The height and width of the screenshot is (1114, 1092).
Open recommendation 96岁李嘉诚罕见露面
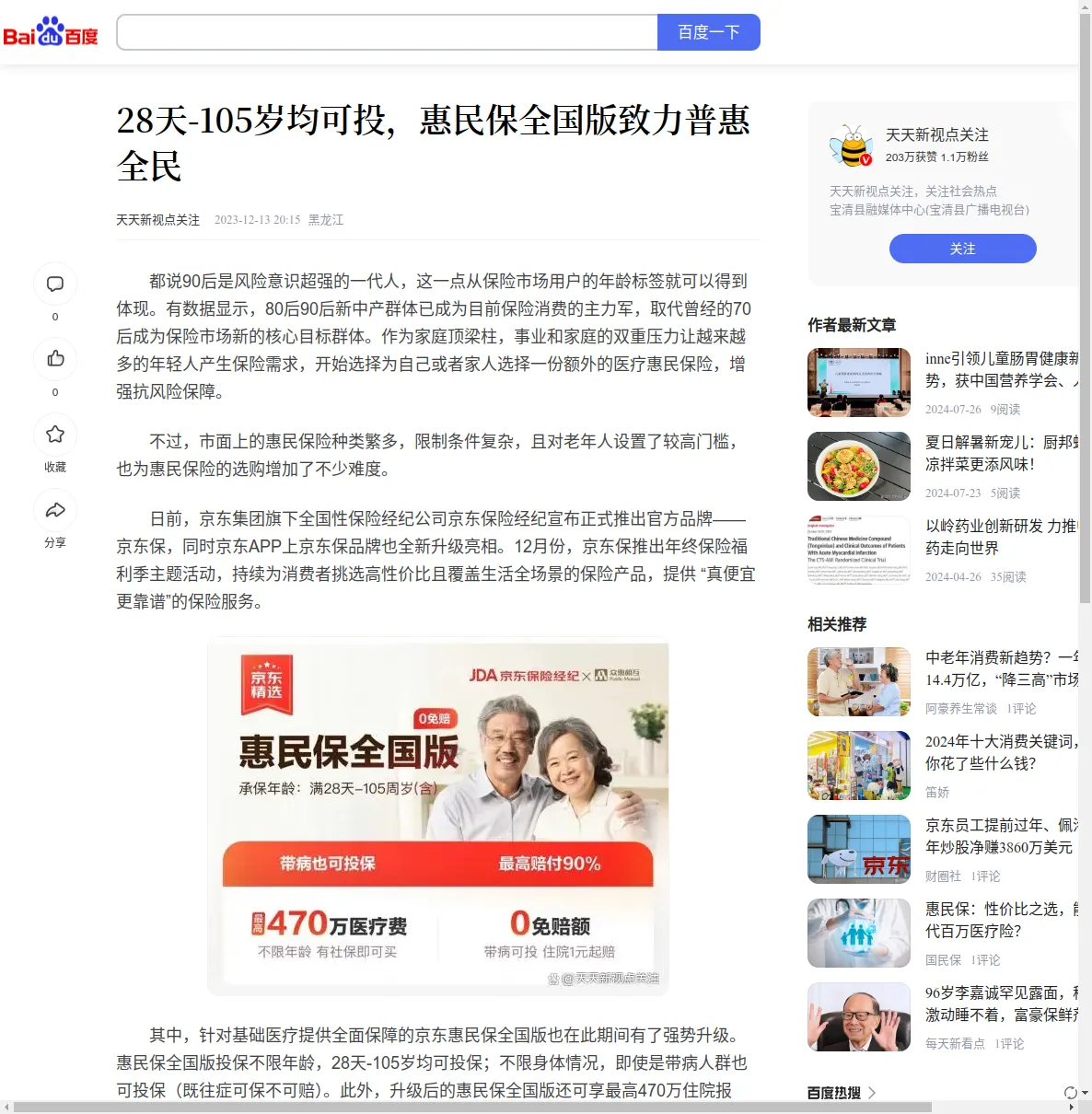(1002, 1004)
